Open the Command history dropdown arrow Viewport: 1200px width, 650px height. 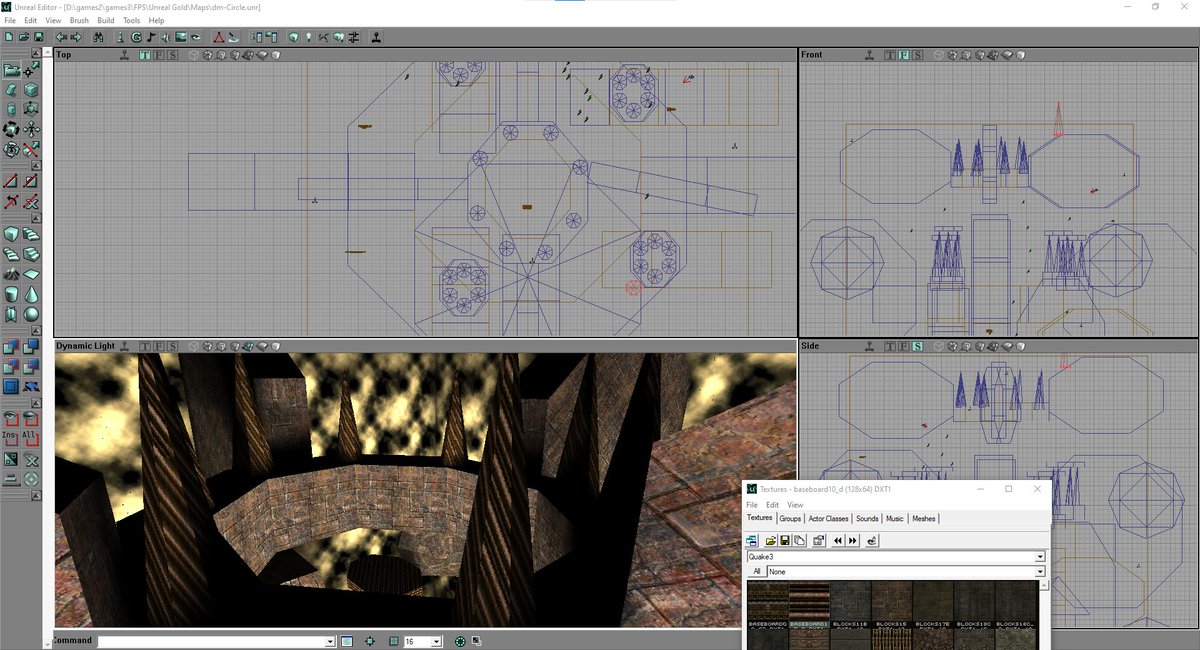[330, 641]
